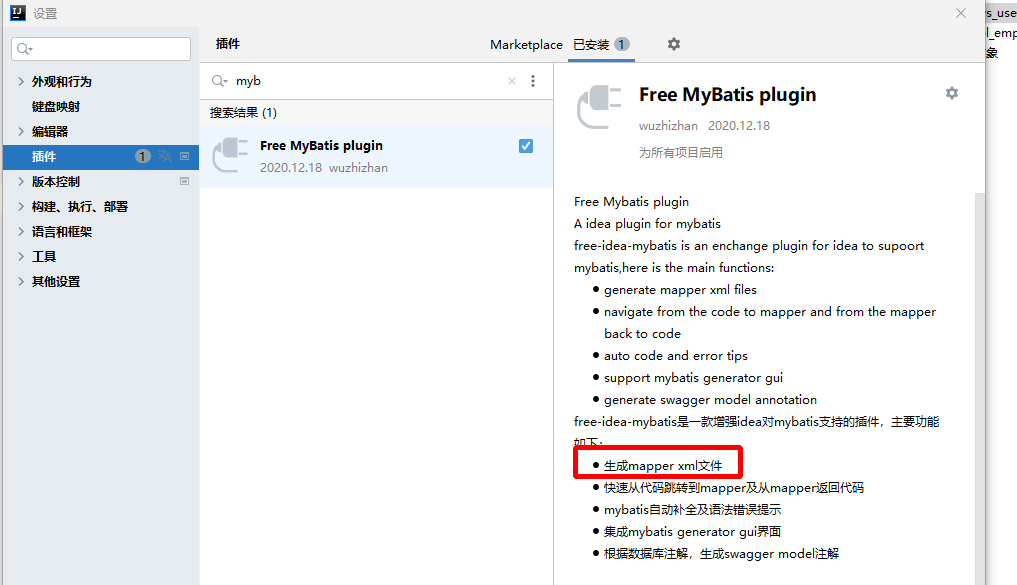Click 'generate mapper xml files' bullet text
1017x585 pixels.
680,290
